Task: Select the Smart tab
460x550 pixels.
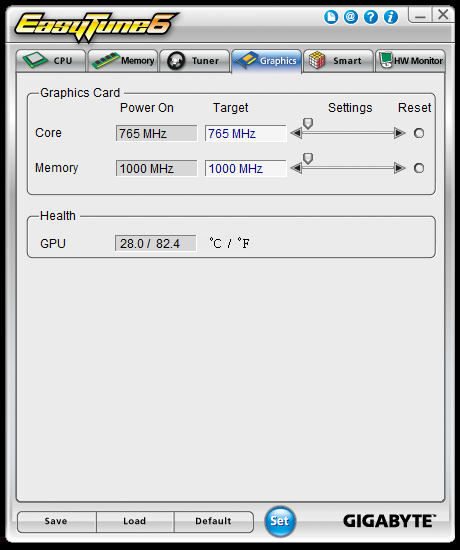Action: pos(338,61)
